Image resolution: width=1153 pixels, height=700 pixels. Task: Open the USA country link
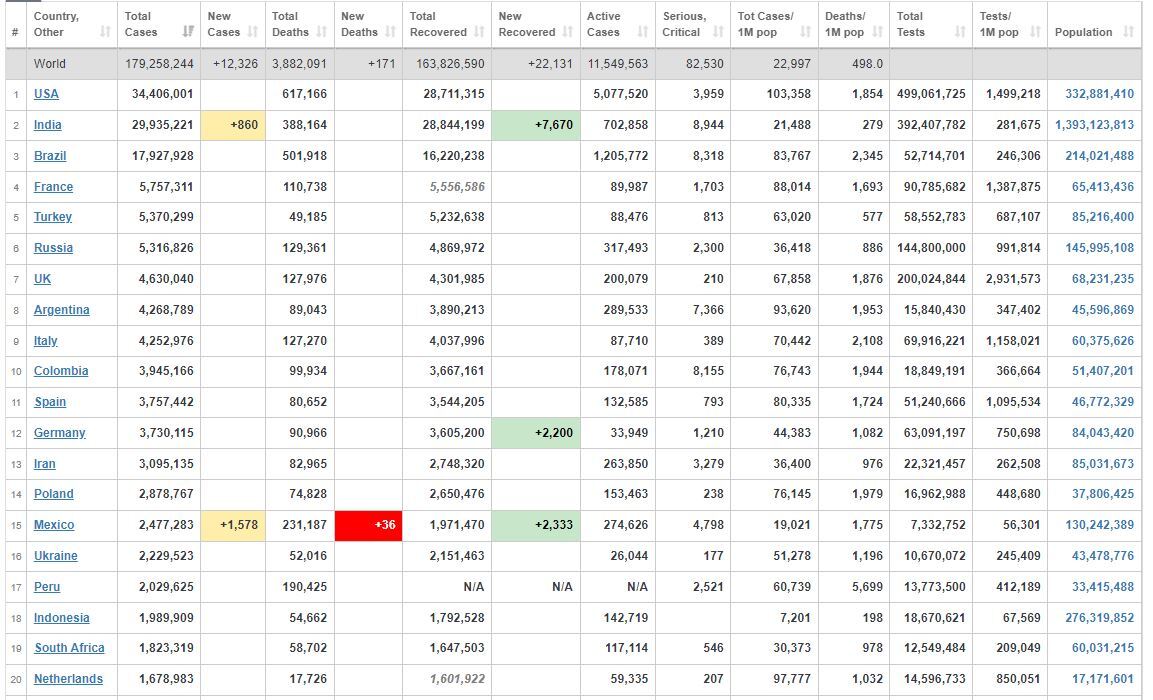tap(46, 93)
